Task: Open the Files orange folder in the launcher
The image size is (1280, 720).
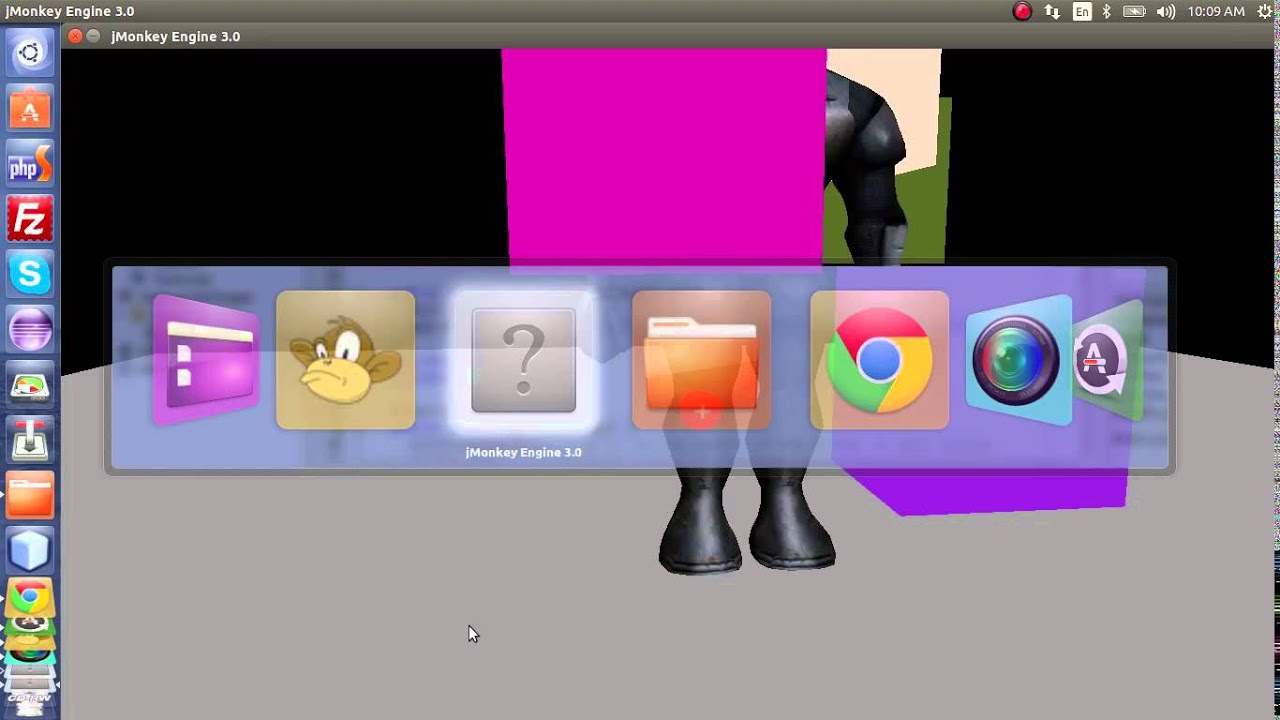Action: [x=30, y=495]
